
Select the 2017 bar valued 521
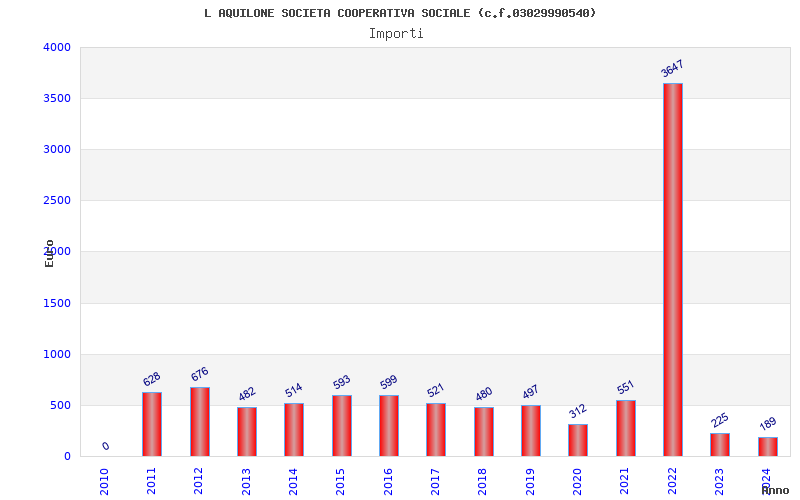point(436,430)
